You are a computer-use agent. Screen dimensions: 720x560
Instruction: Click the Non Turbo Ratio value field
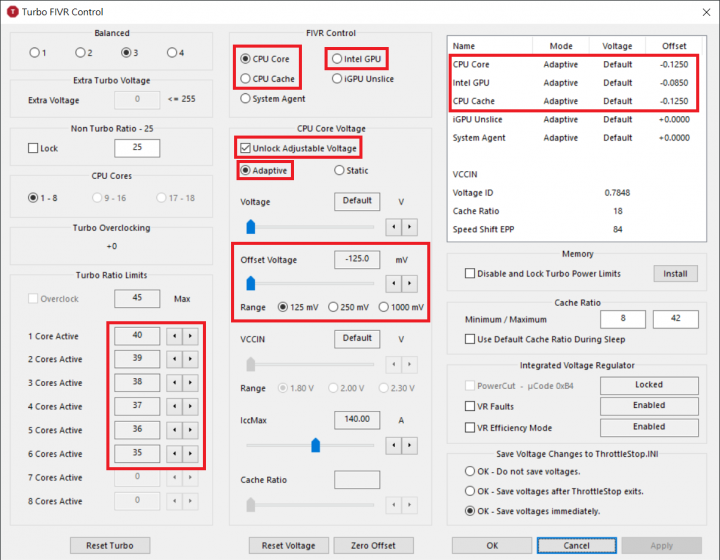point(137,148)
